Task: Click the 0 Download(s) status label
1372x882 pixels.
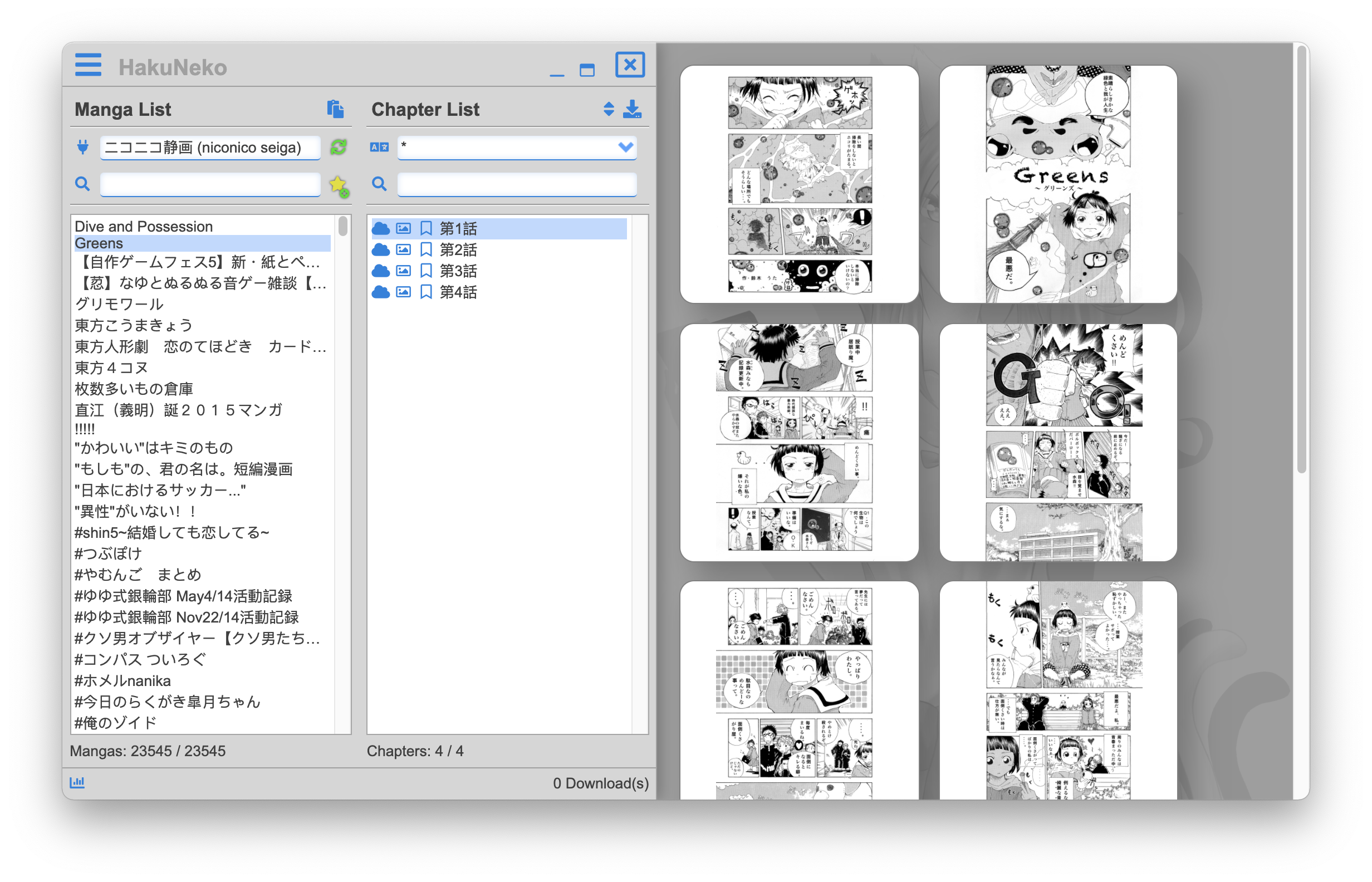Action: [x=600, y=783]
